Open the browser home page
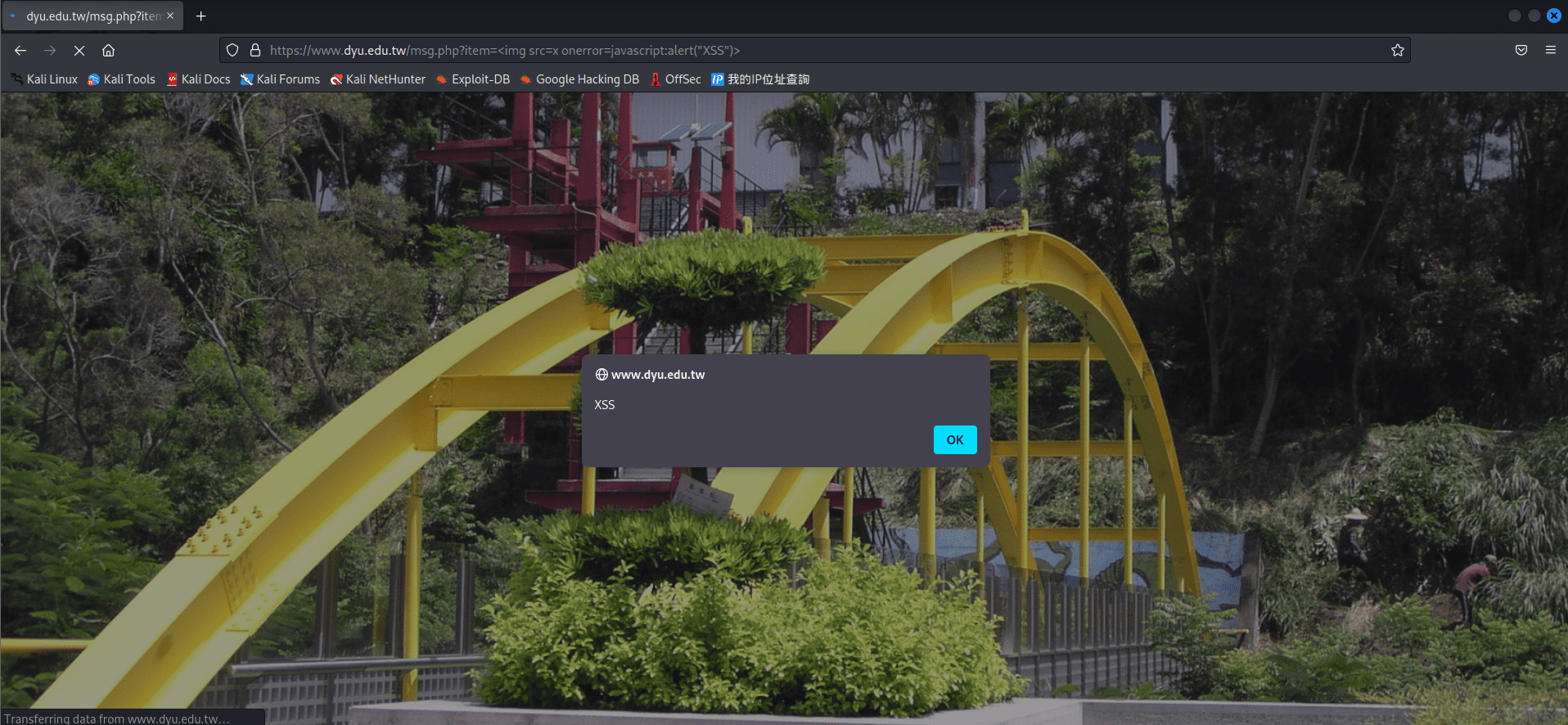 [x=108, y=51]
